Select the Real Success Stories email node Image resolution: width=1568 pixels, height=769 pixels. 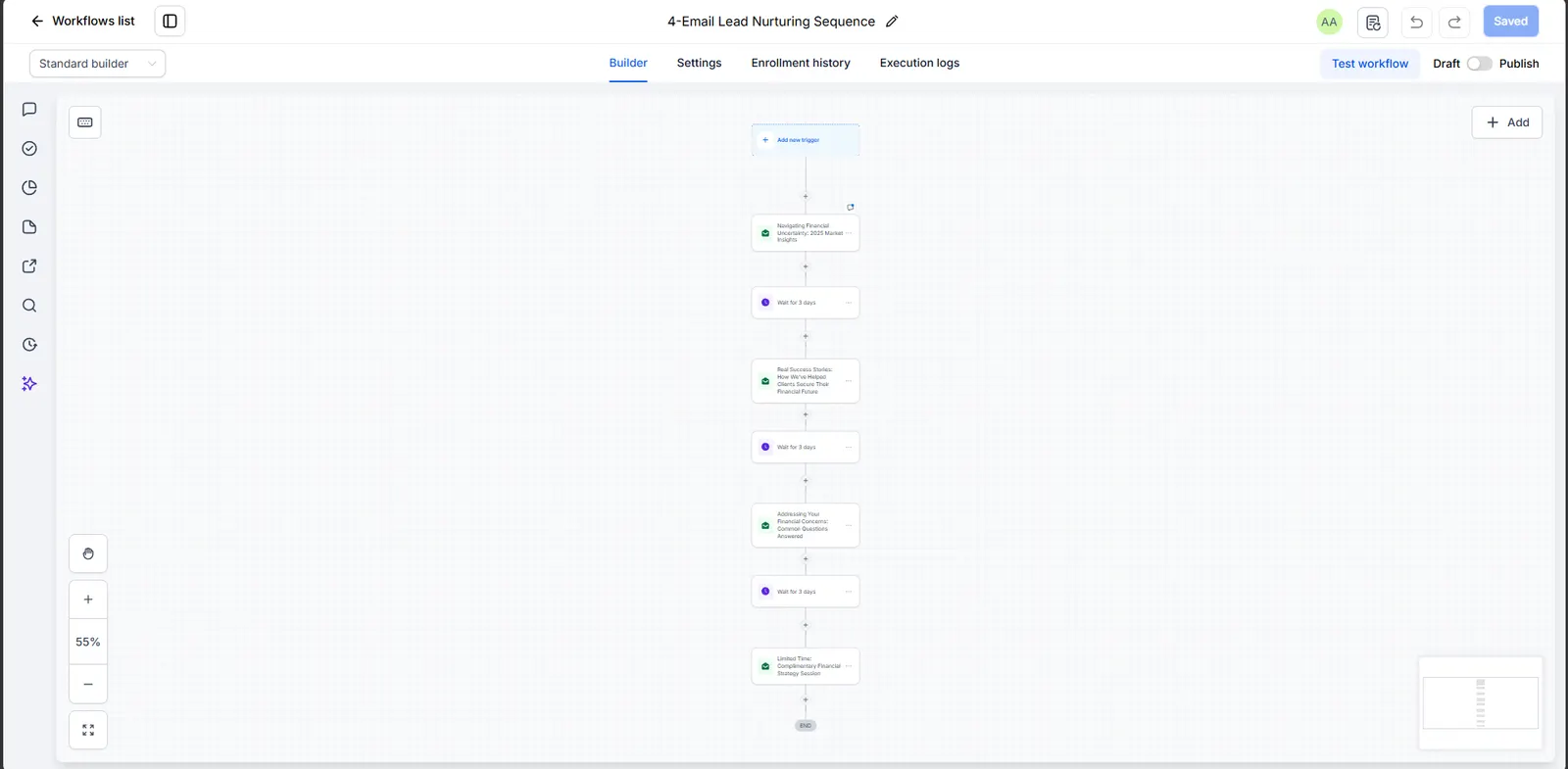click(x=806, y=381)
